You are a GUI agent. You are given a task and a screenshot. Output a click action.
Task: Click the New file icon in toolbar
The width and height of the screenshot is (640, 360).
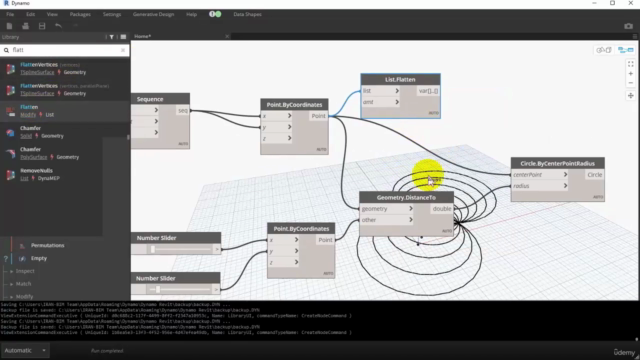[x=9, y=26]
